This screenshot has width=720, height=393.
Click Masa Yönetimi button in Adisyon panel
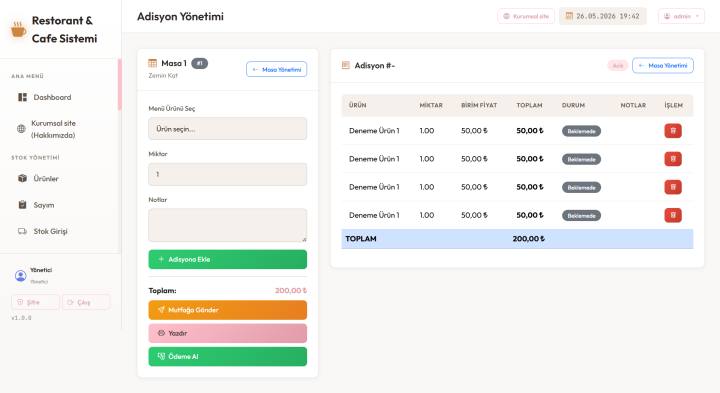click(x=663, y=66)
